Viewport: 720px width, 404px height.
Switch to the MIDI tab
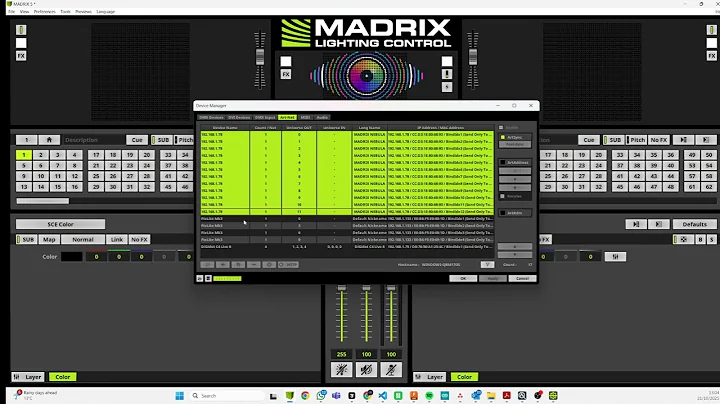coord(305,118)
